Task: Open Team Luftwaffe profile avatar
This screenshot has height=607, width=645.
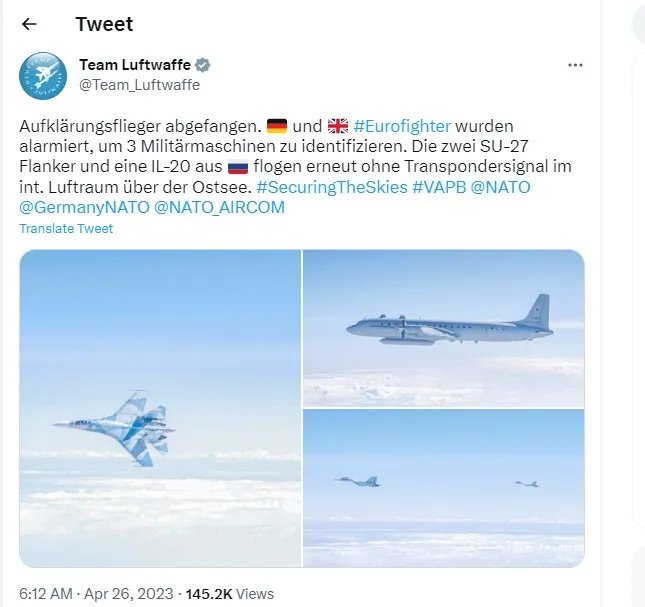Action: (x=43, y=76)
